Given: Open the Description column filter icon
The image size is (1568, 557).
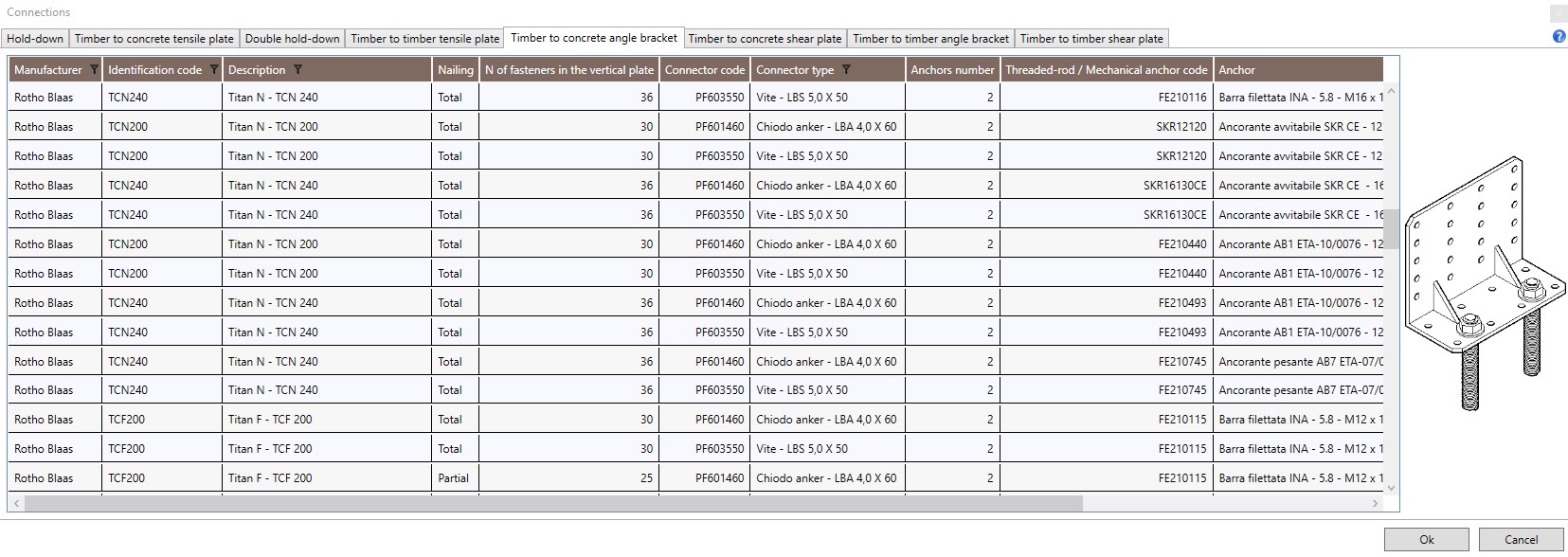Looking at the screenshot, I should point(297,70).
